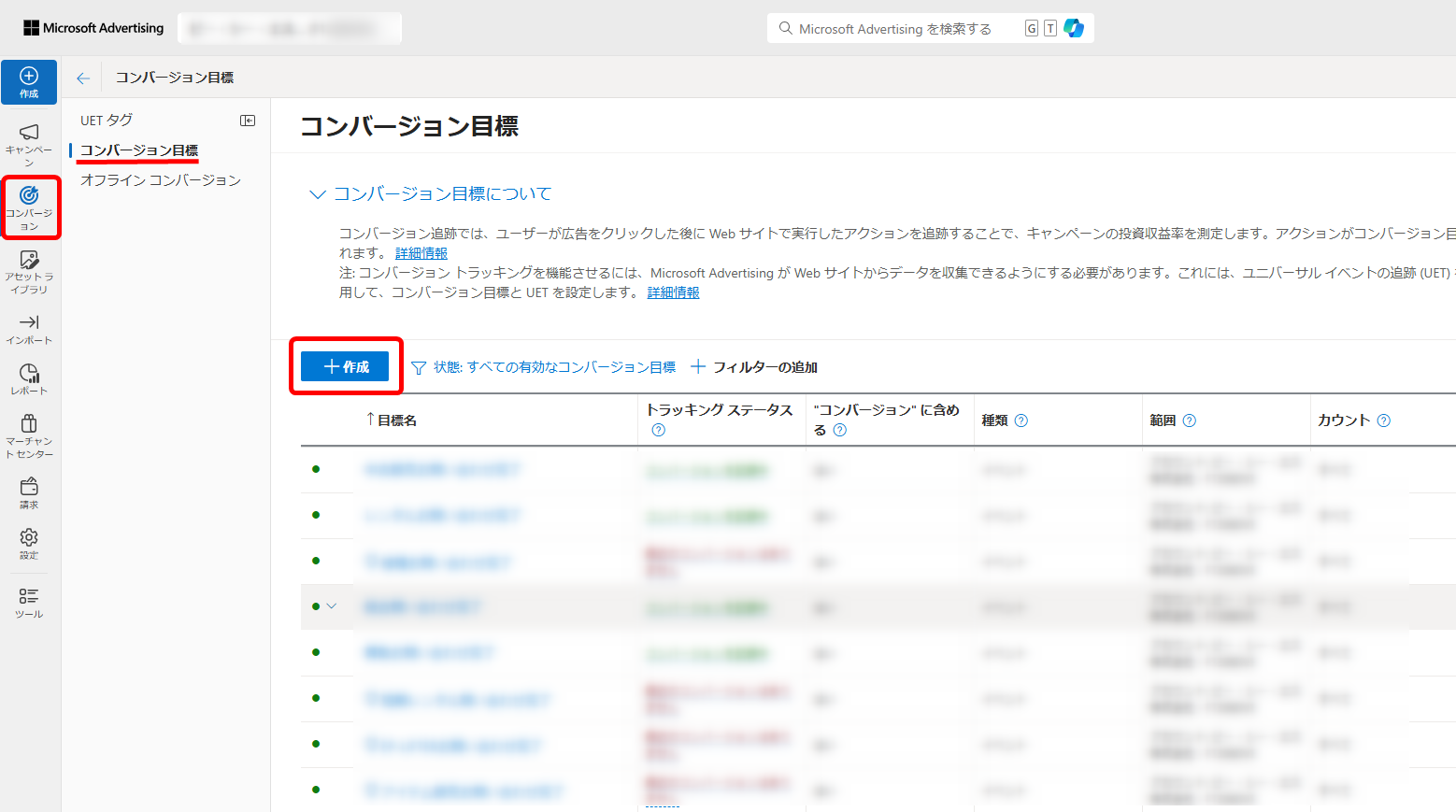Open the first 詳細情報 link

click(x=421, y=253)
